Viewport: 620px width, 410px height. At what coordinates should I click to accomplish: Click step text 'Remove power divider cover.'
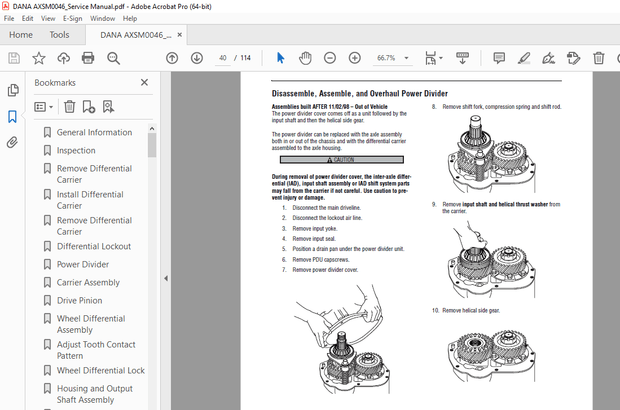(325, 270)
